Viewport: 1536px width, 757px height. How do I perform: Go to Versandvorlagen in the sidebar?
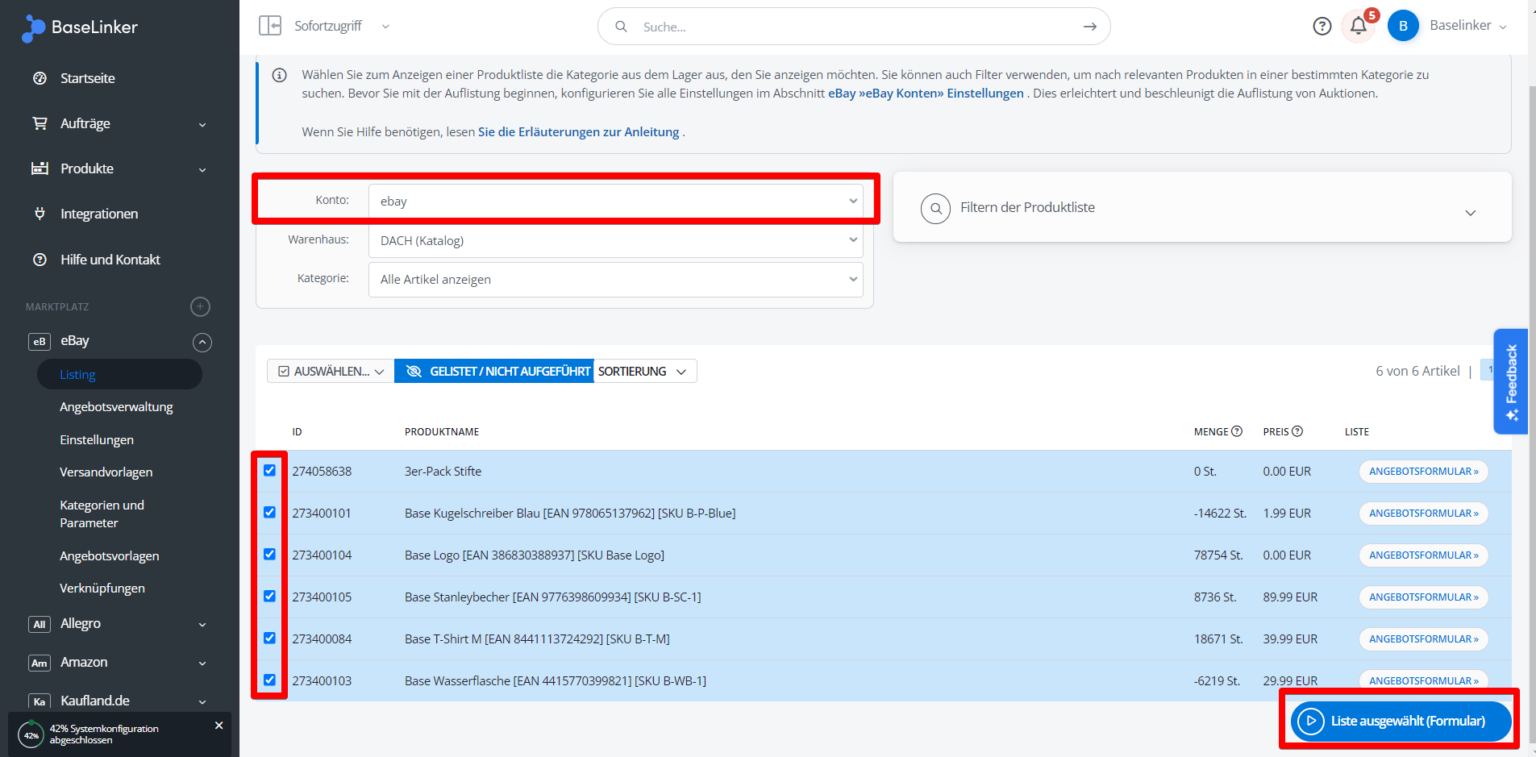click(106, 472)
